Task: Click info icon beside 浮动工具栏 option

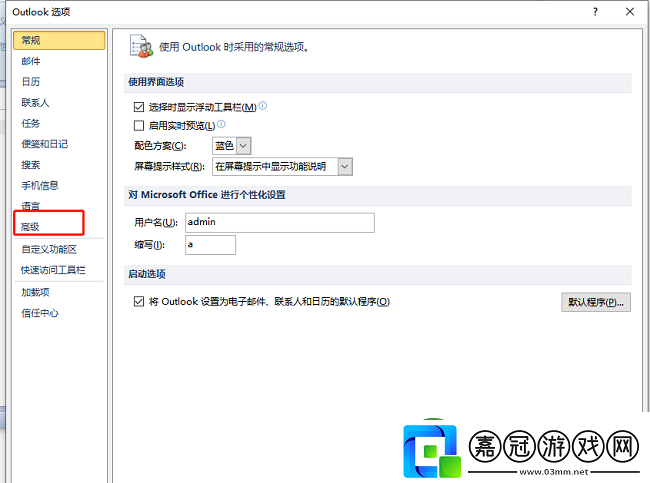Action: click(x=263, y=106)
